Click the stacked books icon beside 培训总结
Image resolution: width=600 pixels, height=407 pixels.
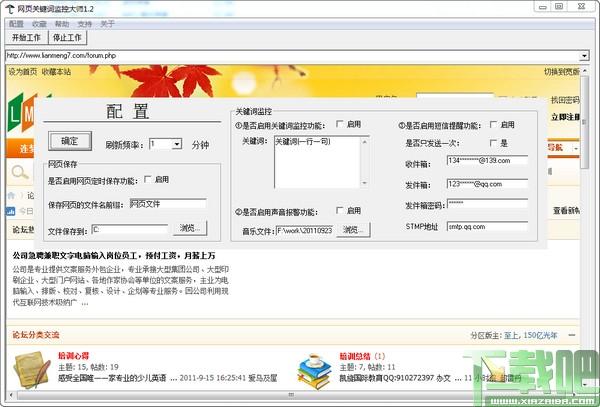(315, 371)
